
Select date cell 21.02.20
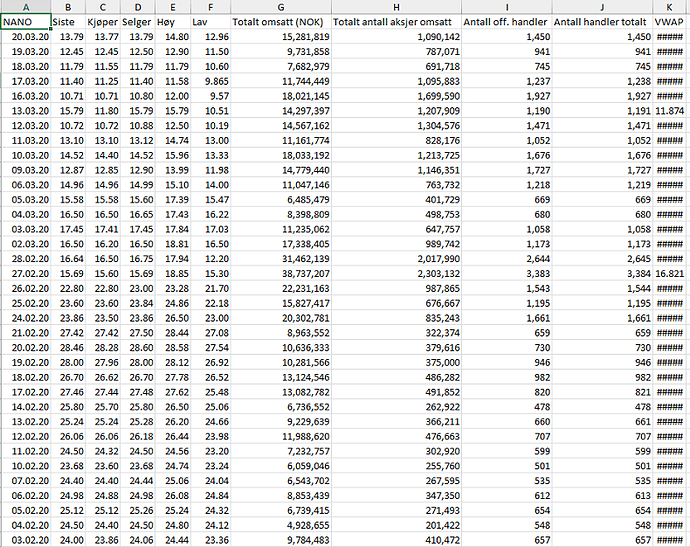tap(26, 333)
